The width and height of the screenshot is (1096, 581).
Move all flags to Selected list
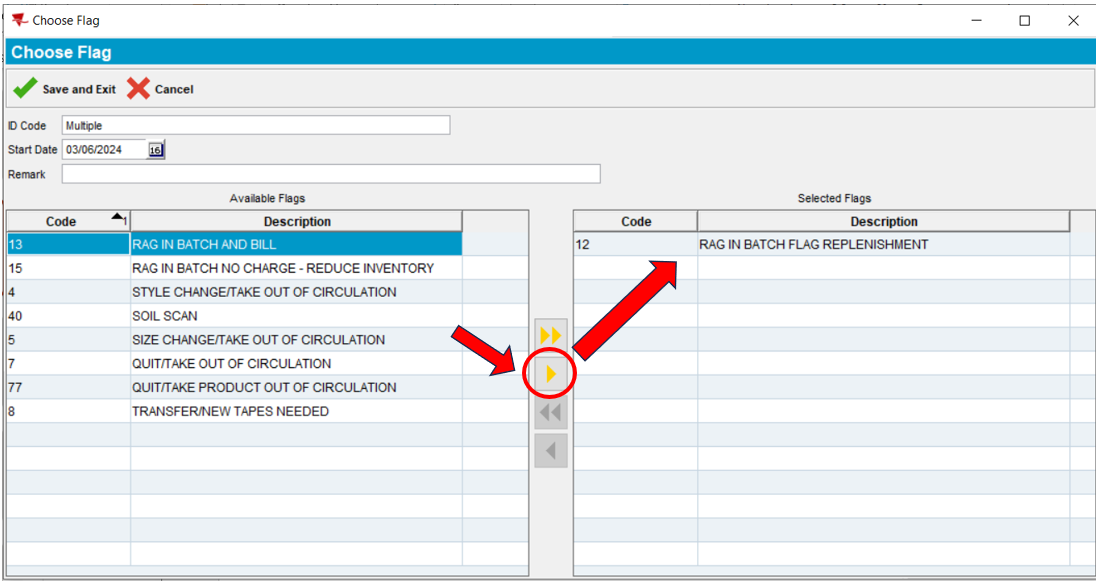[551, 336]
